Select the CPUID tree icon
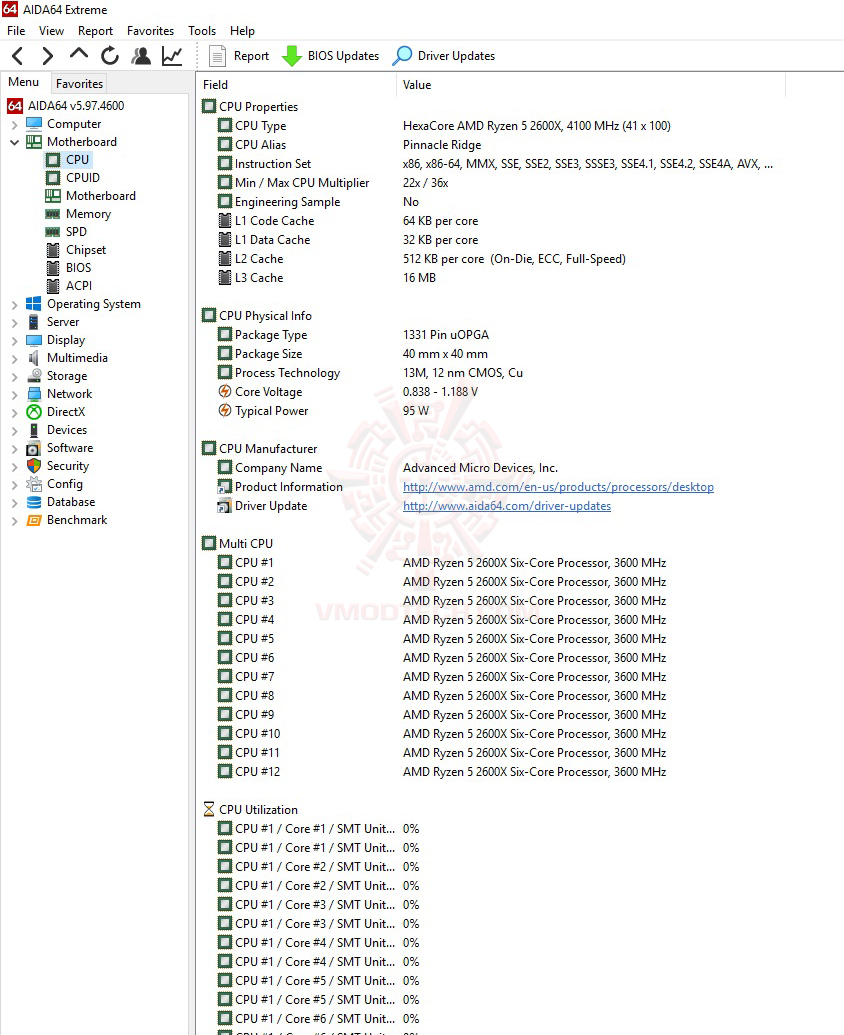The image size is (844, 1035). [x=53, y=178]
